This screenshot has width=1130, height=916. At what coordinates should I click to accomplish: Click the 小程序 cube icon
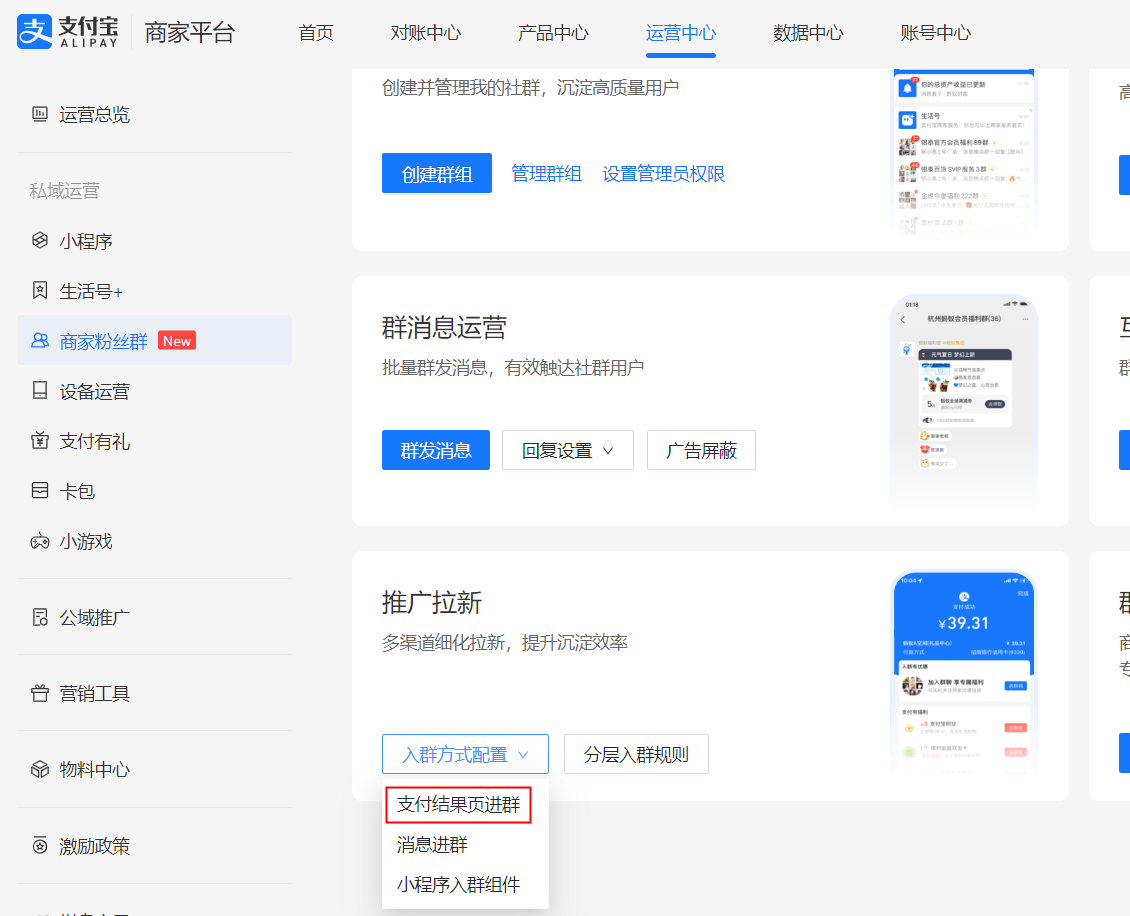pos(40,241)
